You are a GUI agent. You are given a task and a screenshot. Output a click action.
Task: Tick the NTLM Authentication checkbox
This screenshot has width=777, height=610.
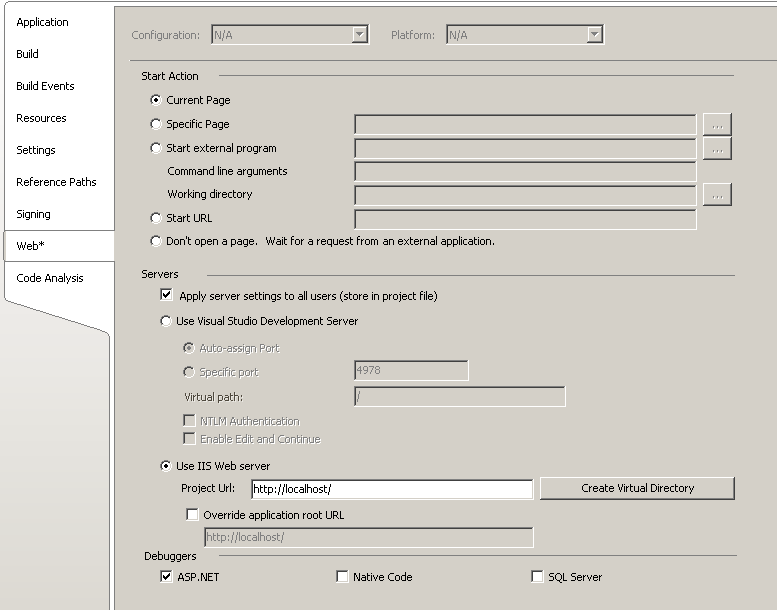(189, 421)
